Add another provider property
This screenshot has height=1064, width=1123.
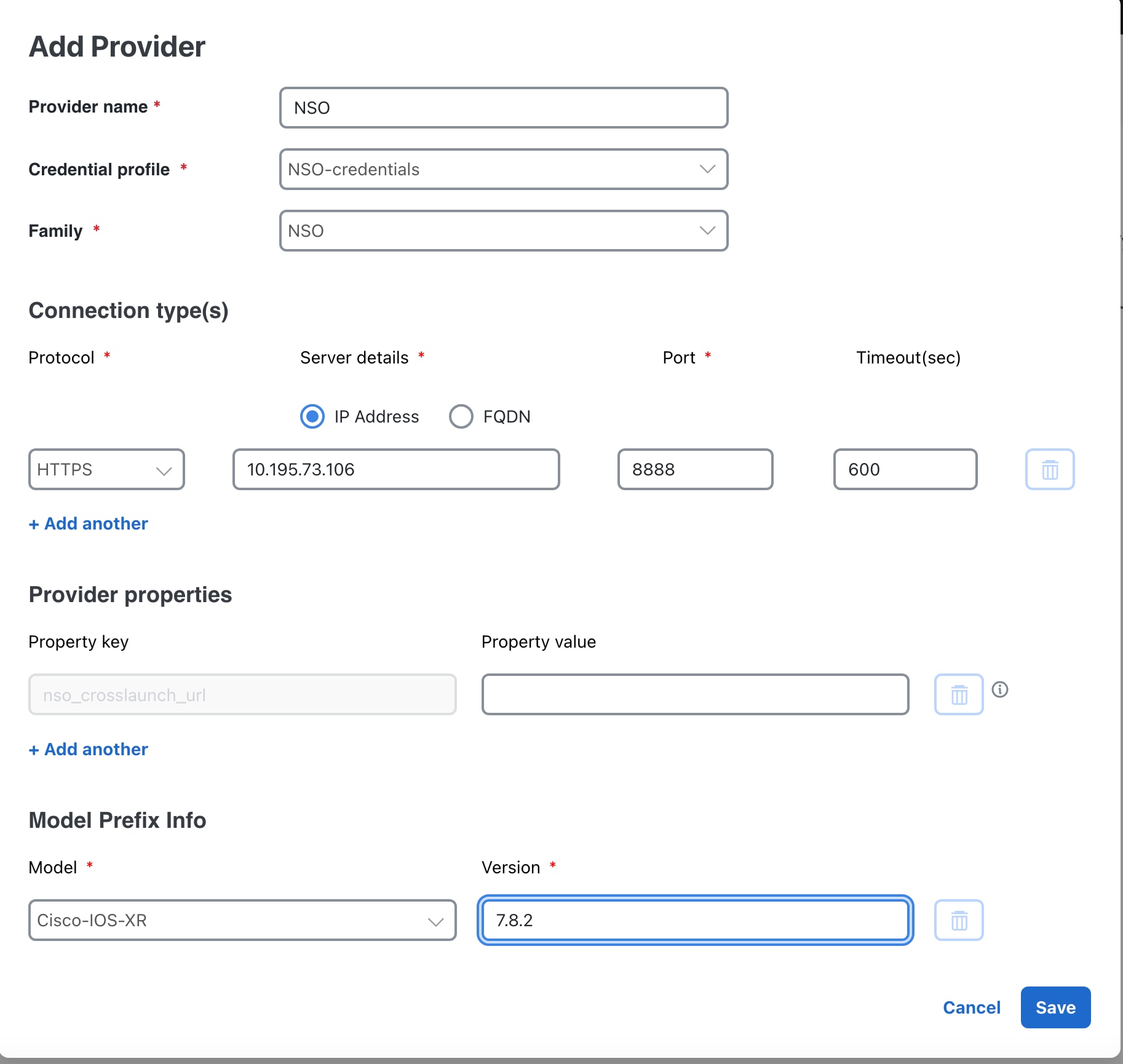(x=89, y=749)
